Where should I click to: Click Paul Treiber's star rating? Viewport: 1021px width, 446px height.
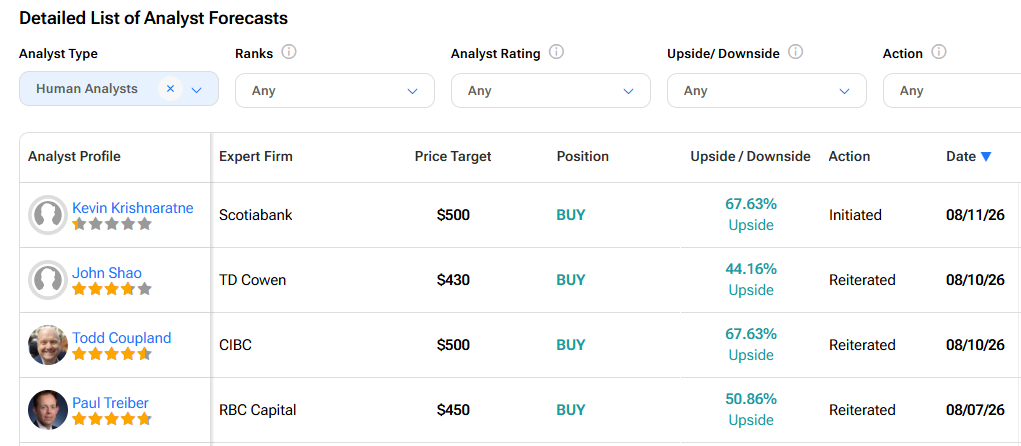click(x=112, y=419)
